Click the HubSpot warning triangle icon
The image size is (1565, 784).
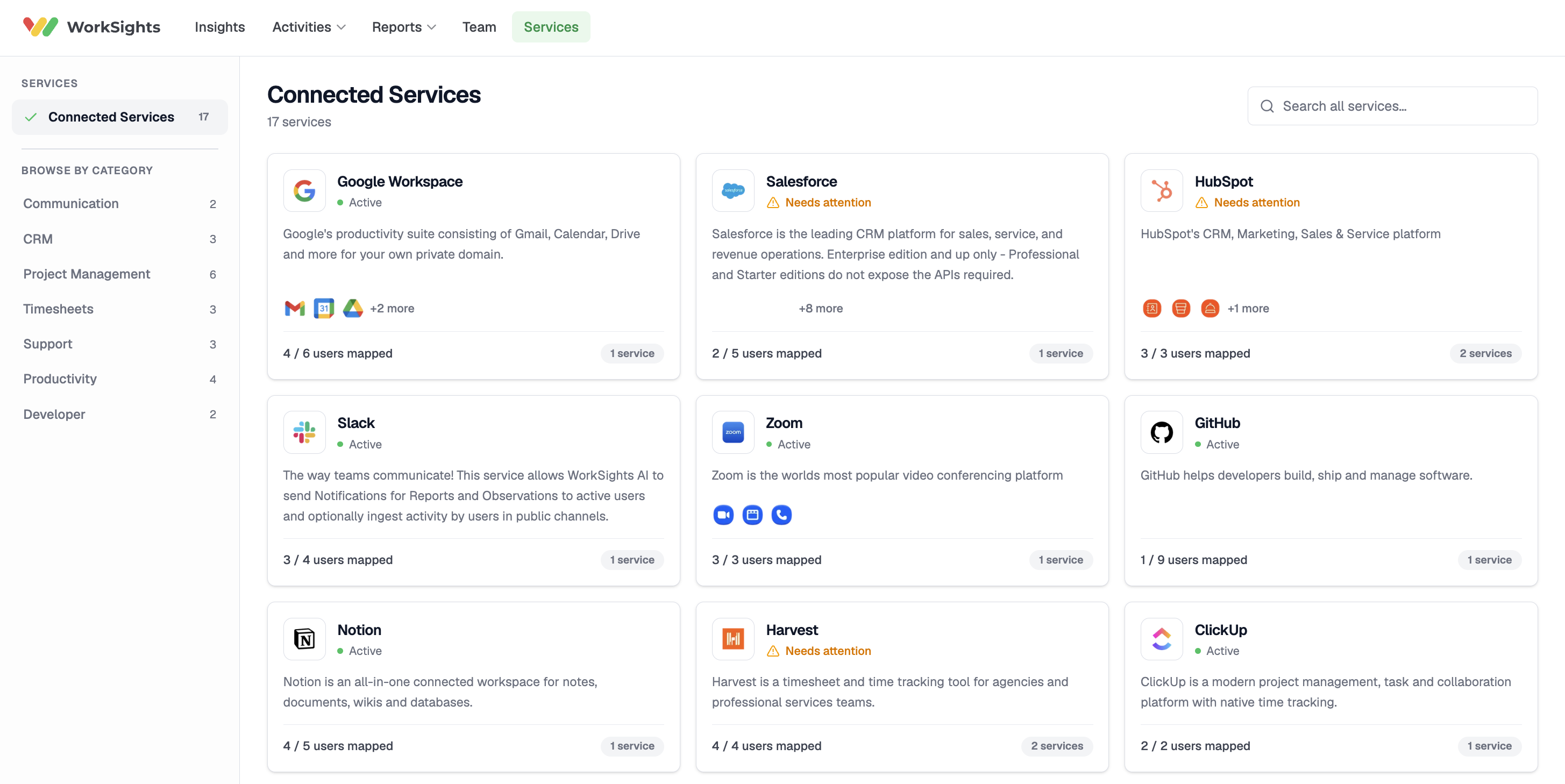1201,203
